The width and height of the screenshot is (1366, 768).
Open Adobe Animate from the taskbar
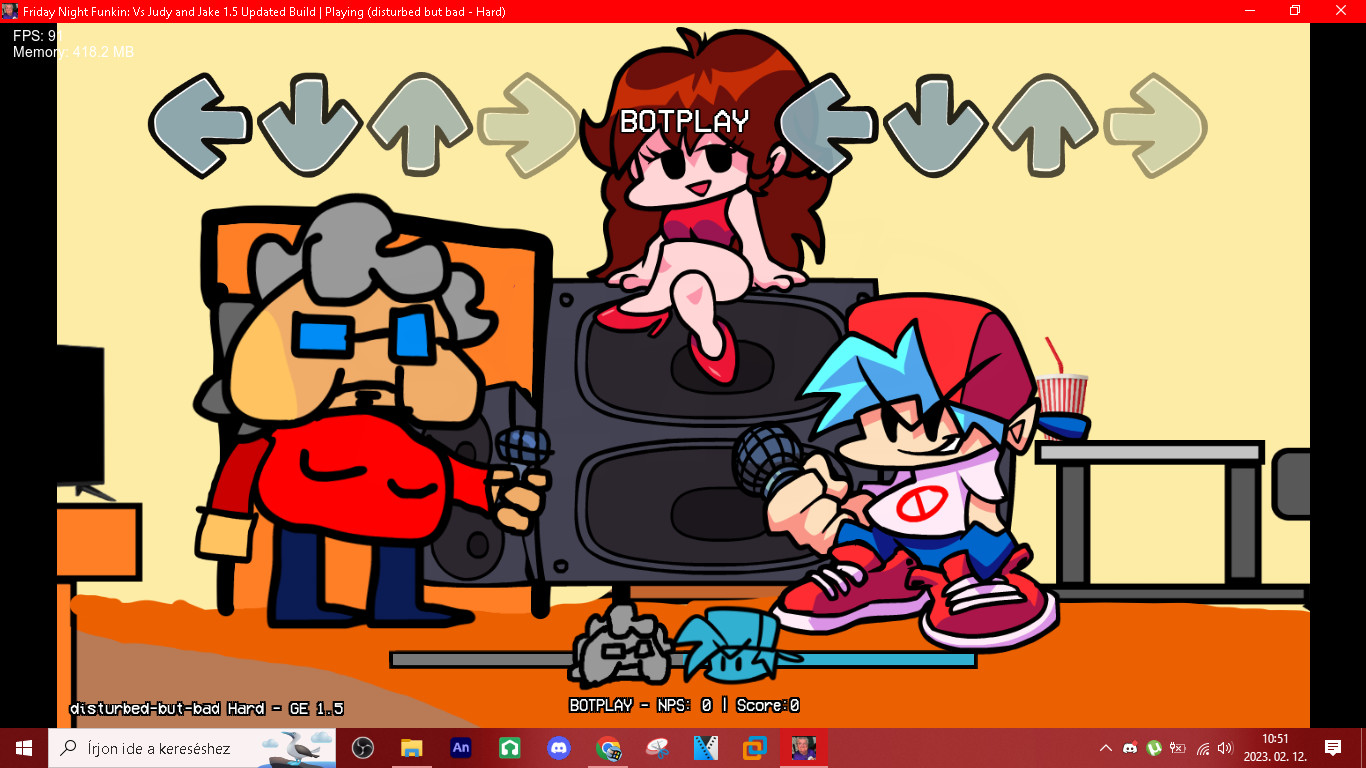(x=461, y=748)
